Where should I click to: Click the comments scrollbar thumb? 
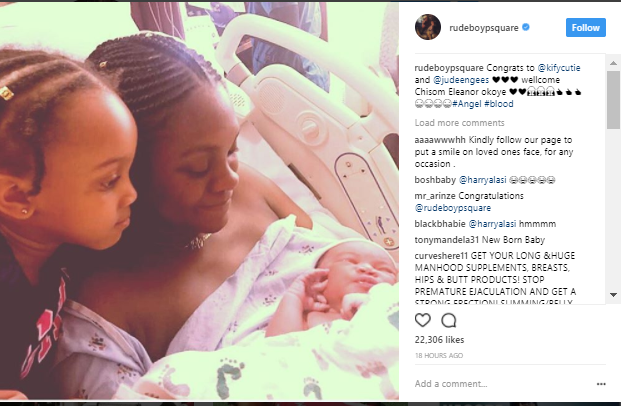[613, 100]
